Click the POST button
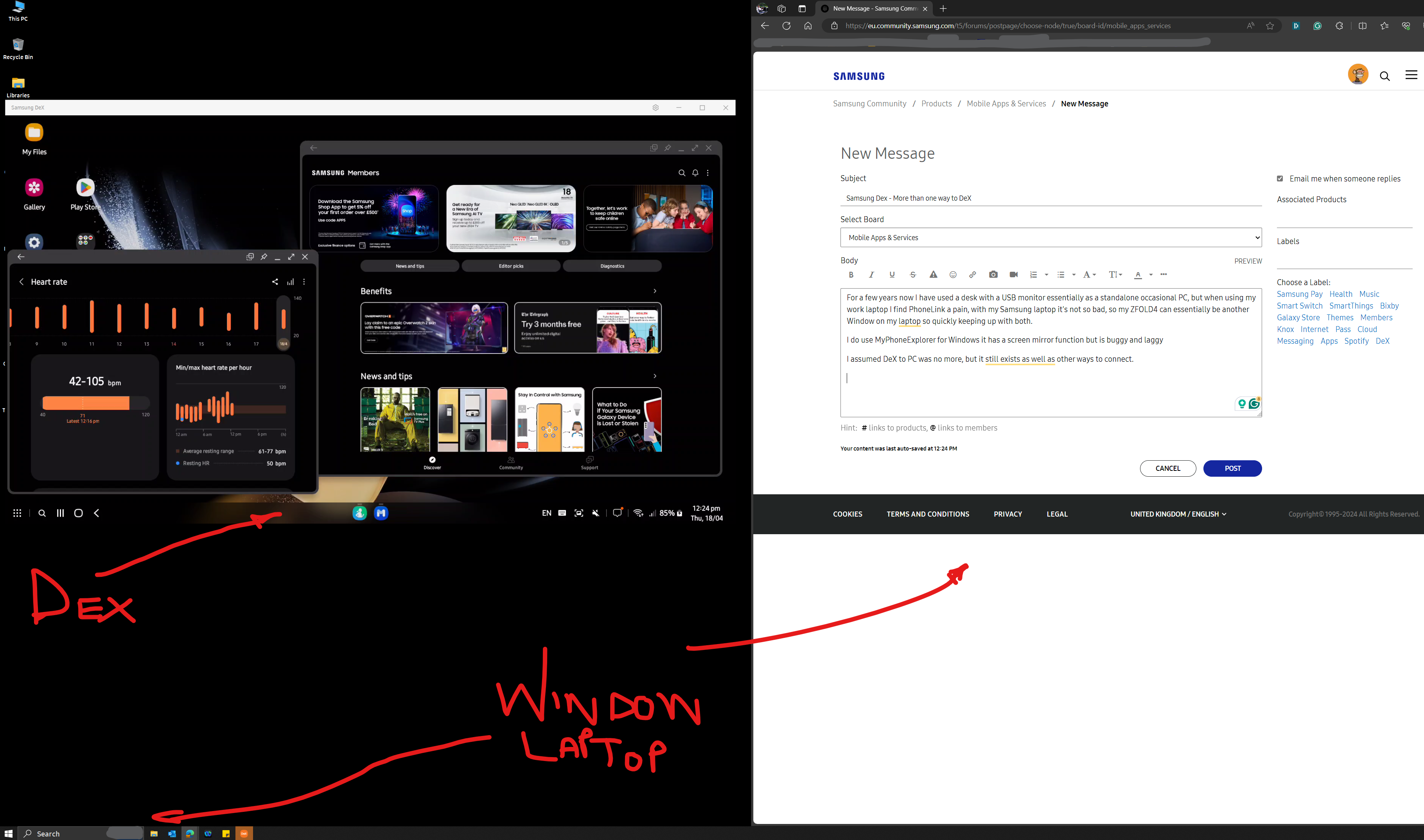Viewport: 1424px width, 840px height. tap(1232, 468)
